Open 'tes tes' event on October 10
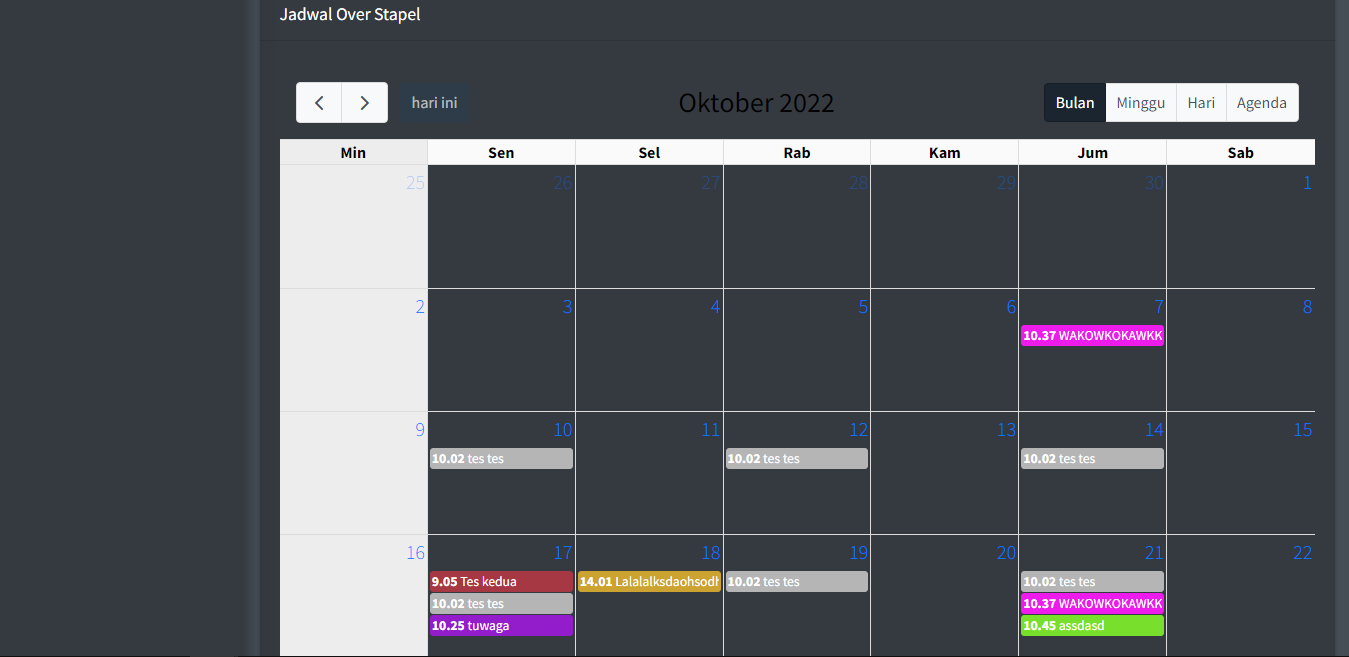 501,459
